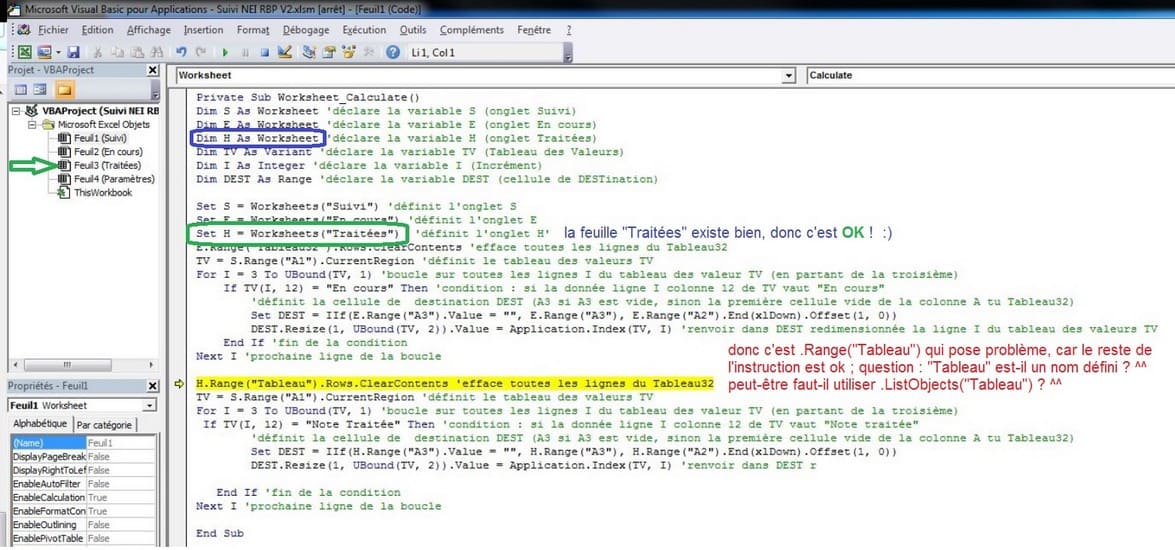
Task: Open the Worksheet object dropdown
Action: 788,75
